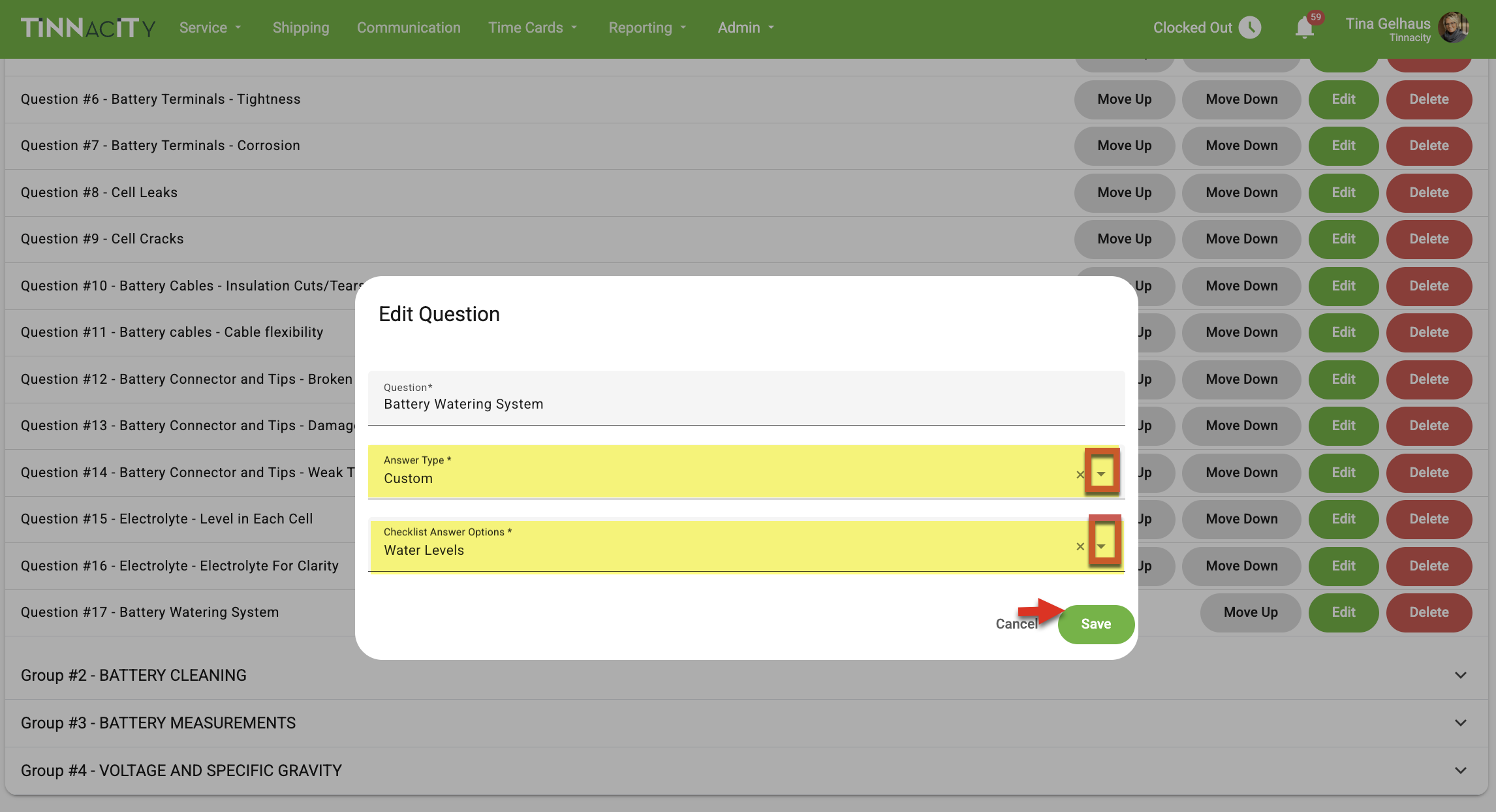The image size is (1496, 812).
Task: Save the edited question
Action: click(1095, 624)
